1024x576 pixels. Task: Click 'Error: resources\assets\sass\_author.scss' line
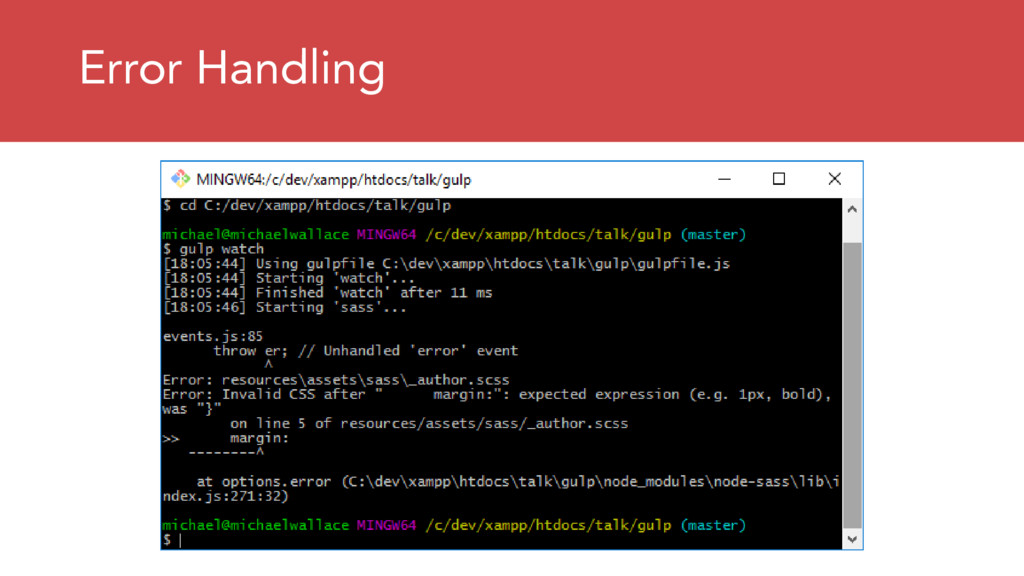[336, 380]
